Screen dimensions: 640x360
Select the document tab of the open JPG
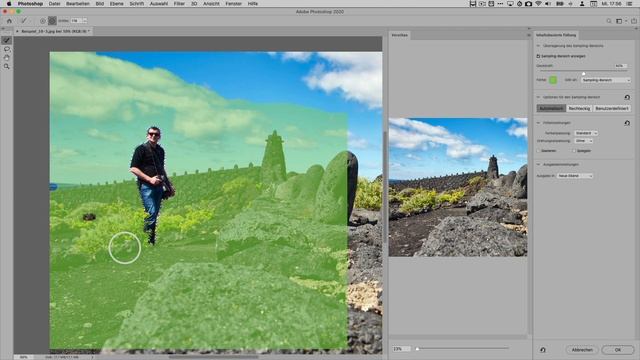[53, 31]
